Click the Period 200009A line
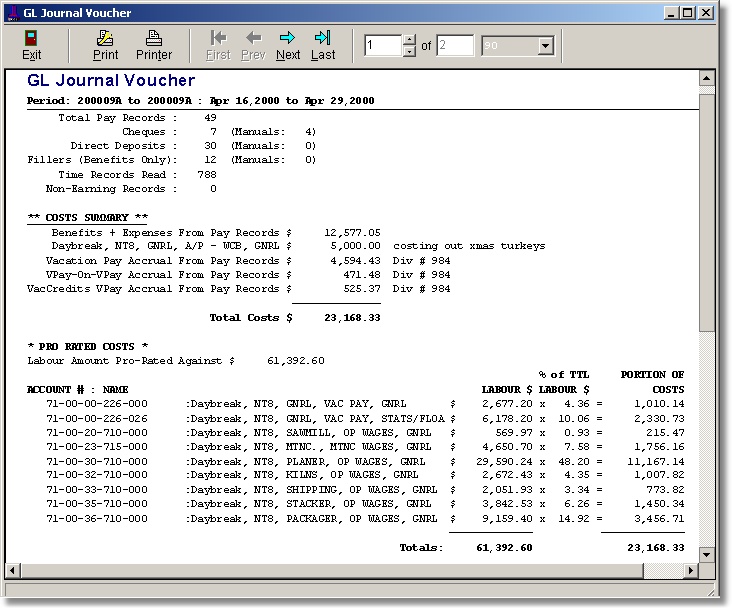 pos(200,101)
